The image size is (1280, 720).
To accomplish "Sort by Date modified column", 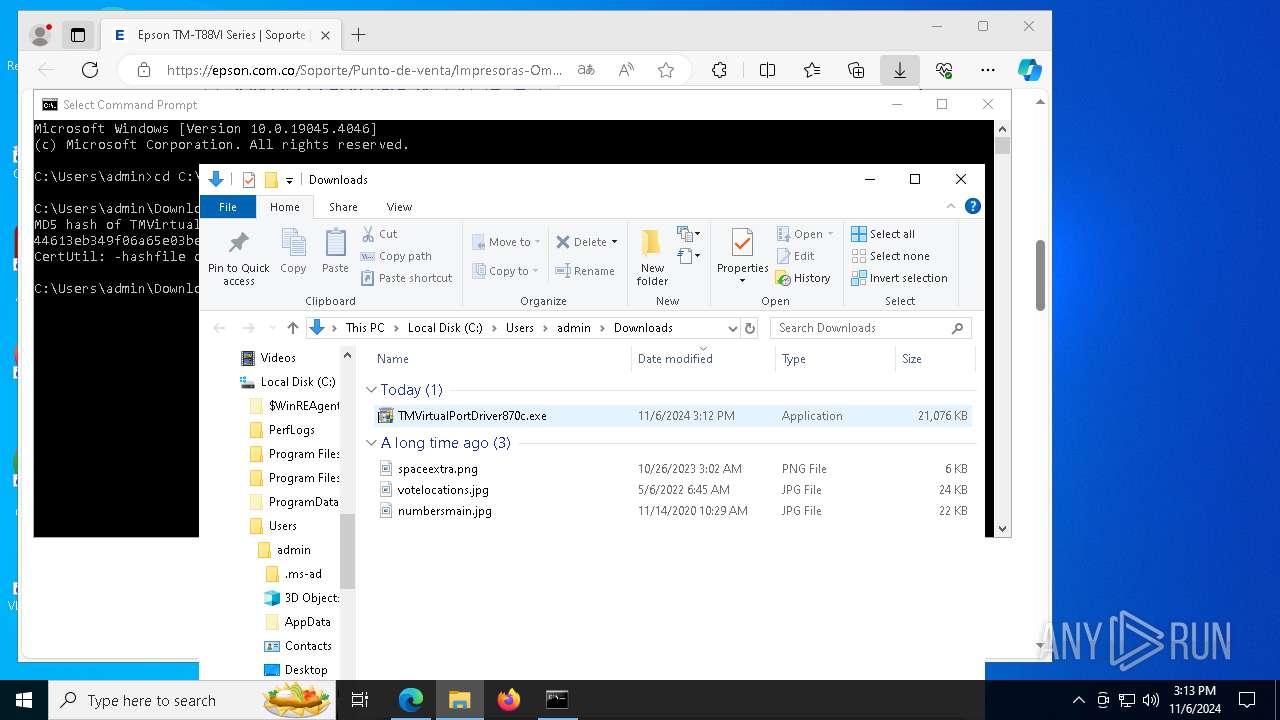I will pos(703,359).
